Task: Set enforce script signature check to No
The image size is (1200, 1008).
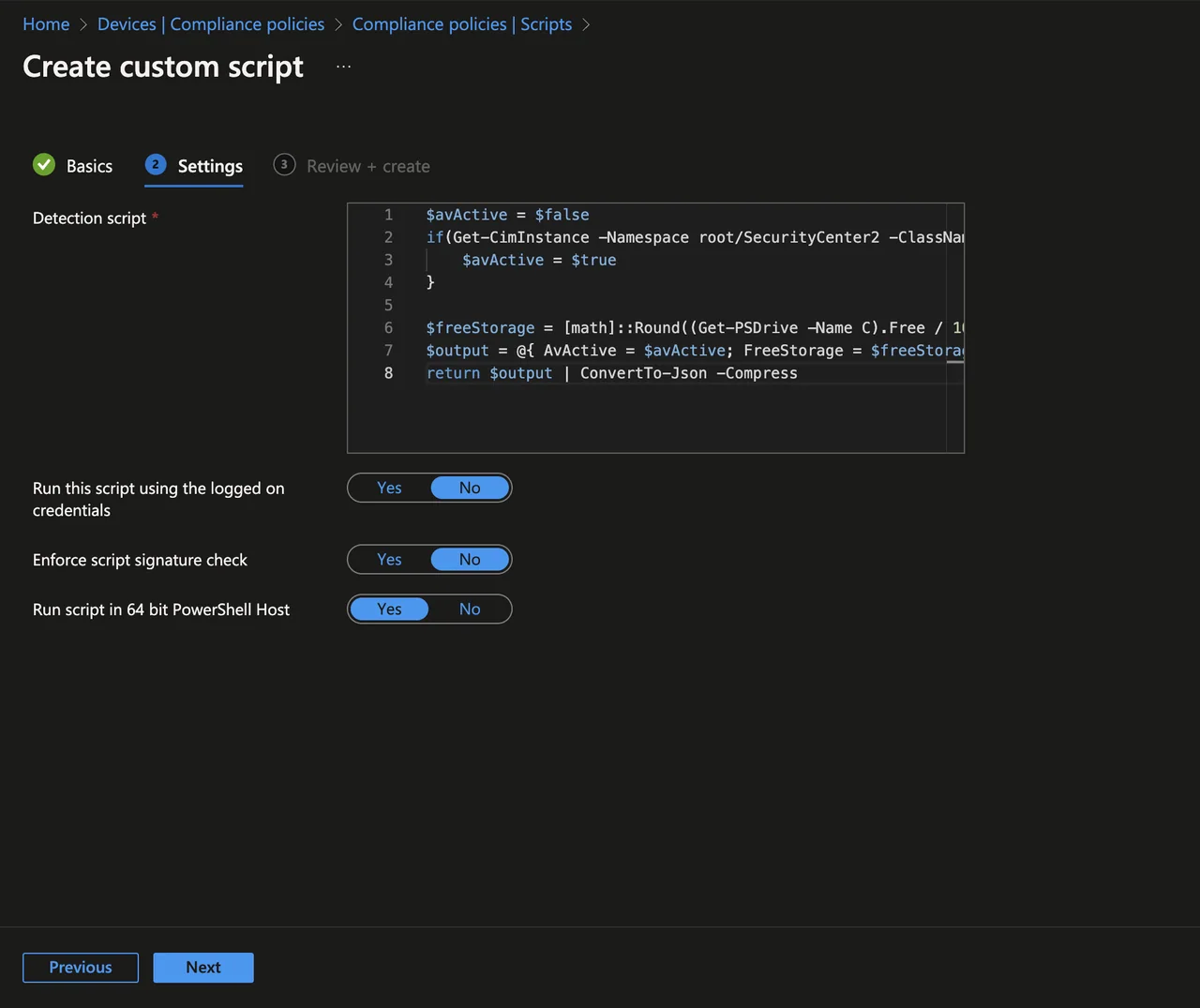Action: point(470,560)
